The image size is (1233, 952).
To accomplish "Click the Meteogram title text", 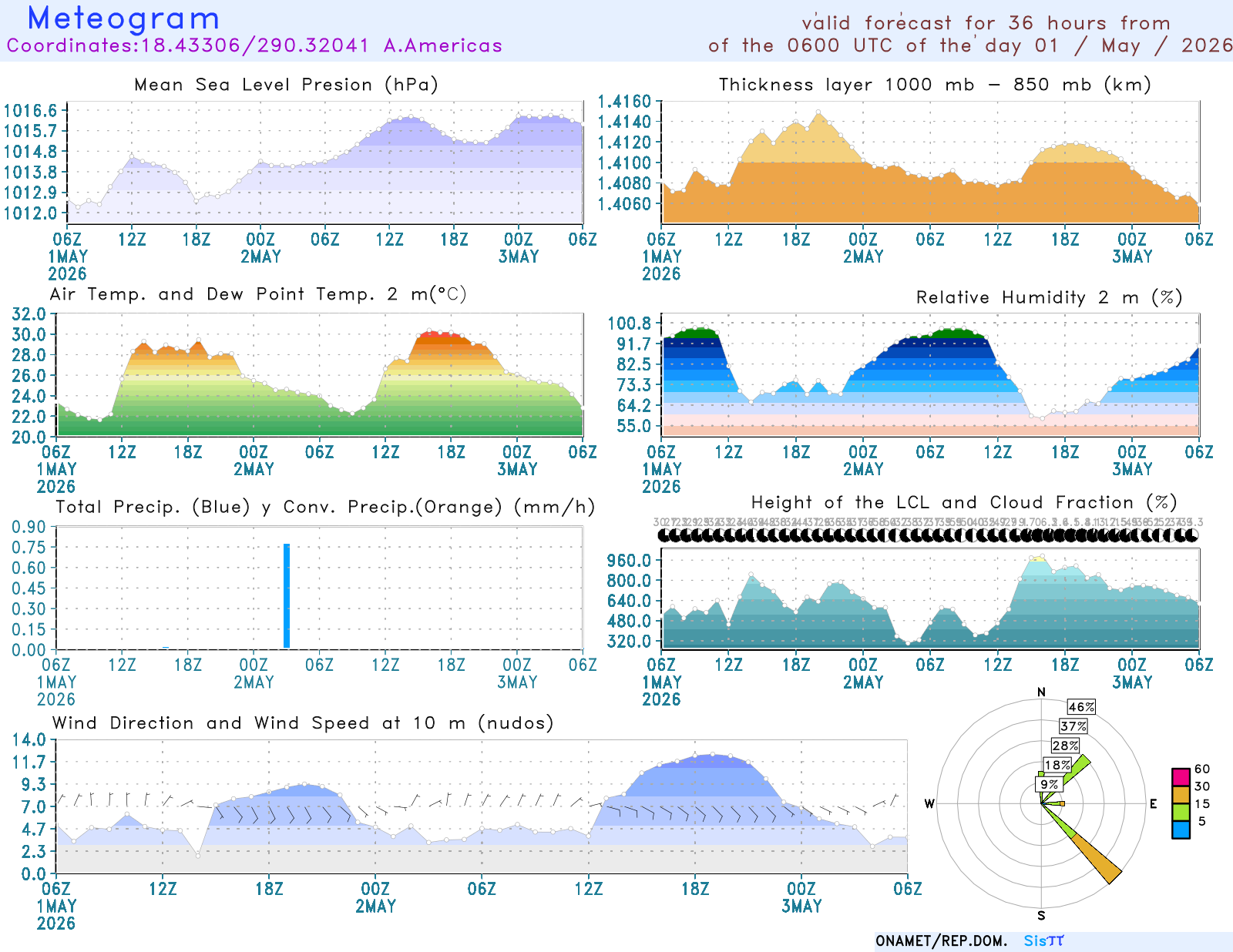I will pos(124,18).
